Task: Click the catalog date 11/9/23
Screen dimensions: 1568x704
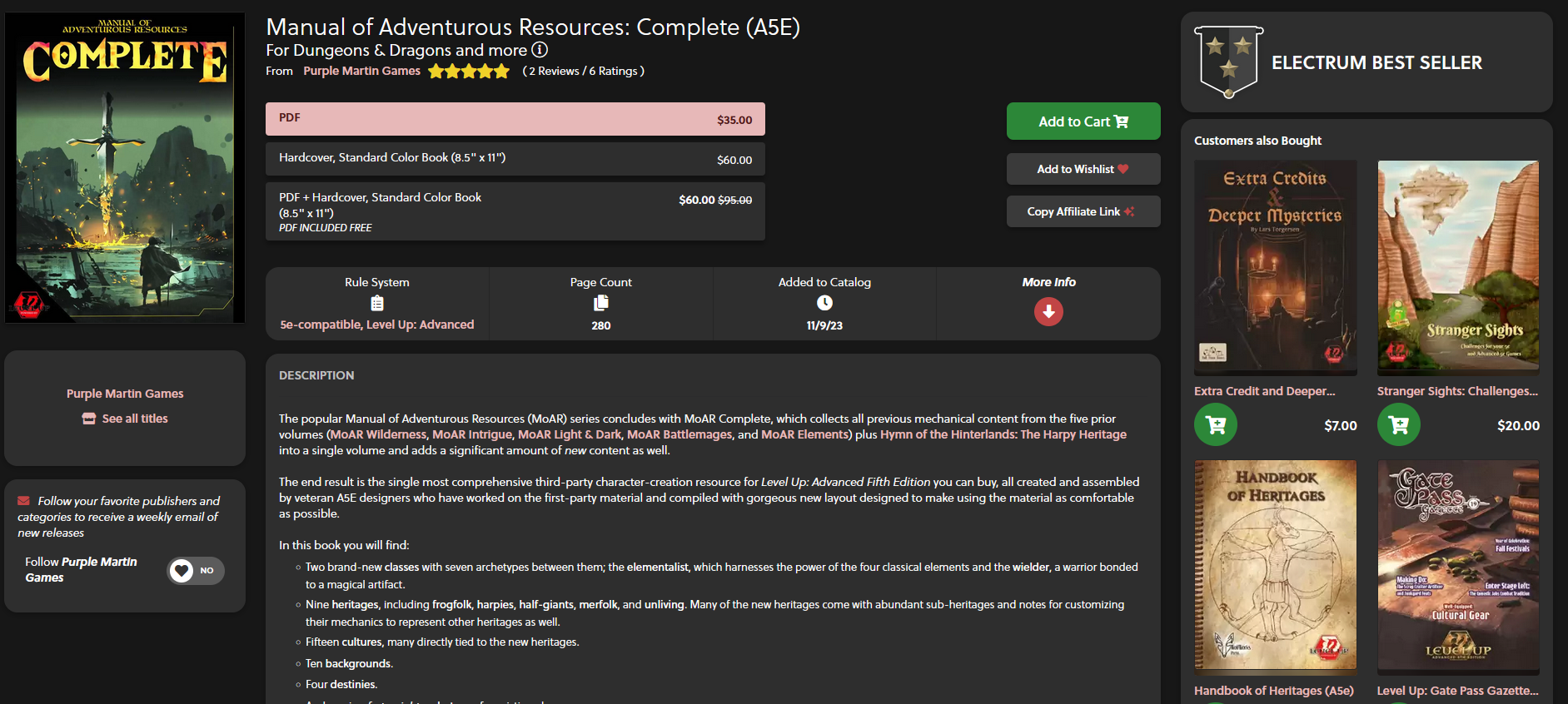Action: 824,325
